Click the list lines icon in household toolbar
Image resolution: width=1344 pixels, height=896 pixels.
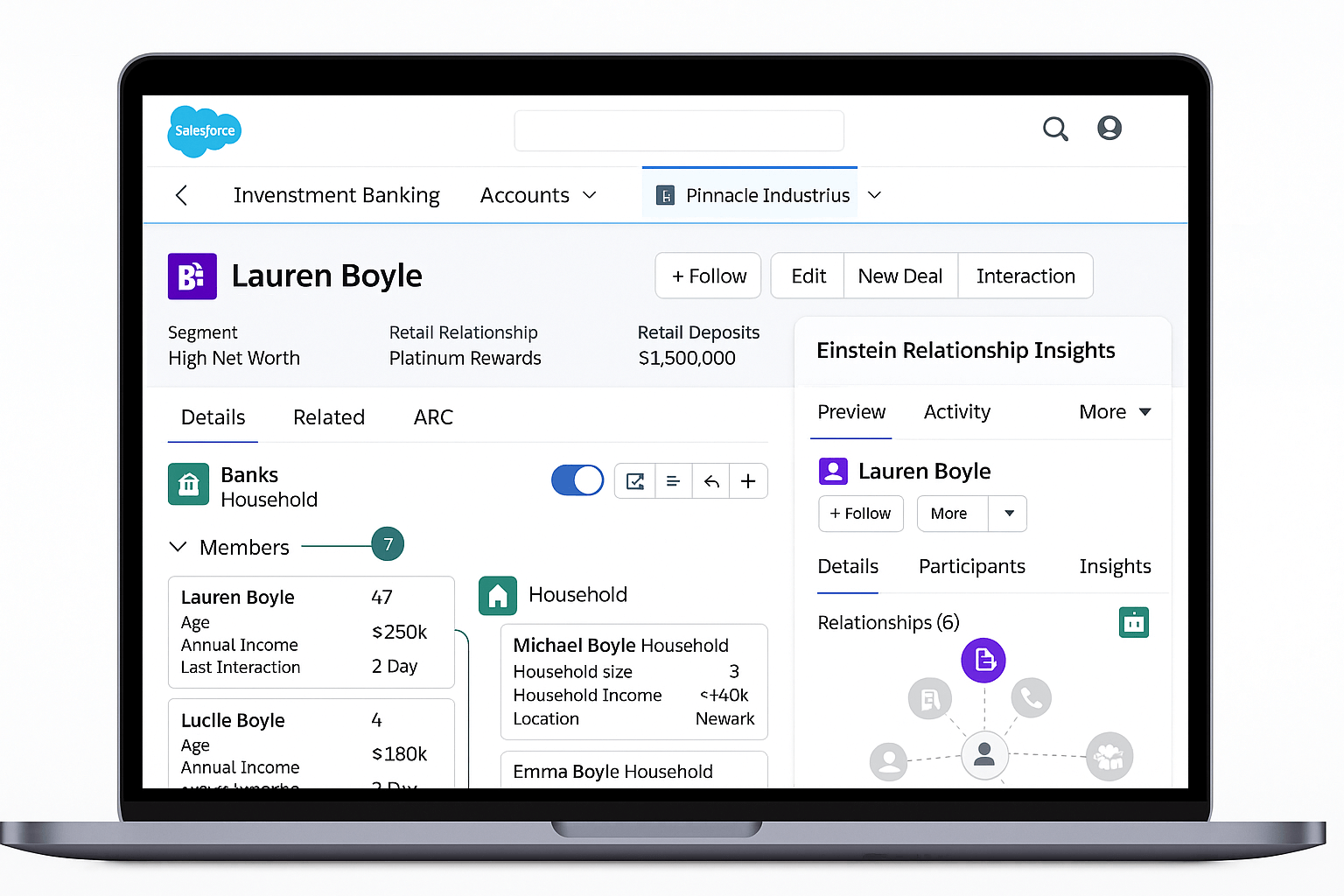pos(673,481)
